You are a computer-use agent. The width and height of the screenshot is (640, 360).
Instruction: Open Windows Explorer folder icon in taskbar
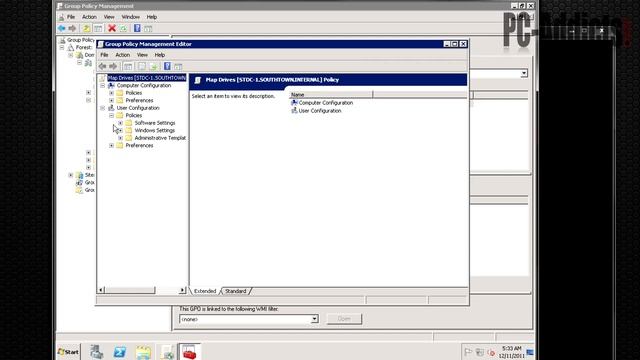pyautogui.click(x=143, y=351)
